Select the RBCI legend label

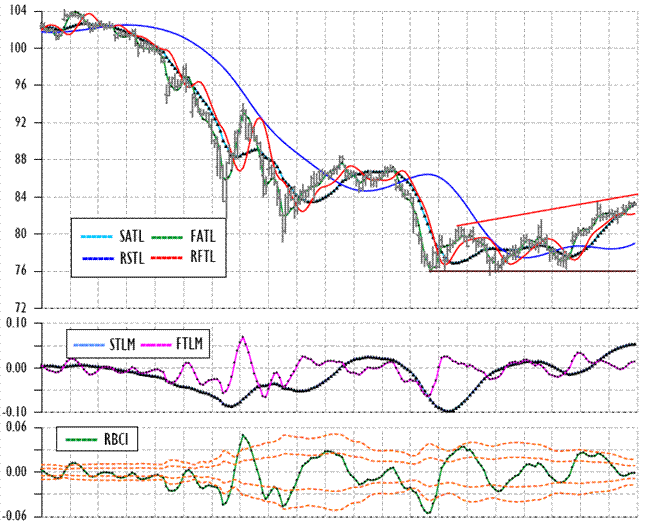click(x=116, y=440)
